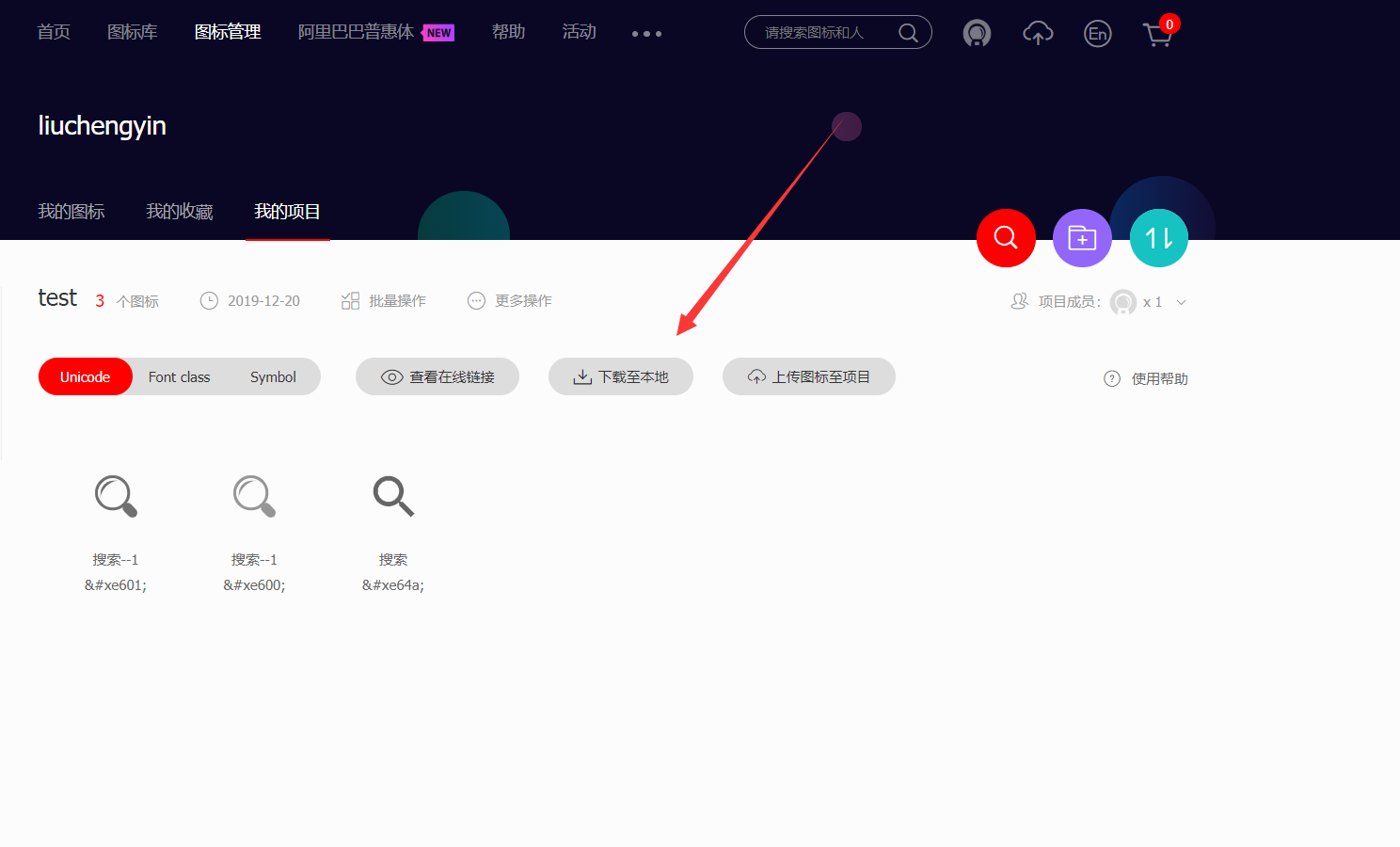Click 查看在线链接 view online link button
The height and width of the screenshot is (847, 1400).
437,376
